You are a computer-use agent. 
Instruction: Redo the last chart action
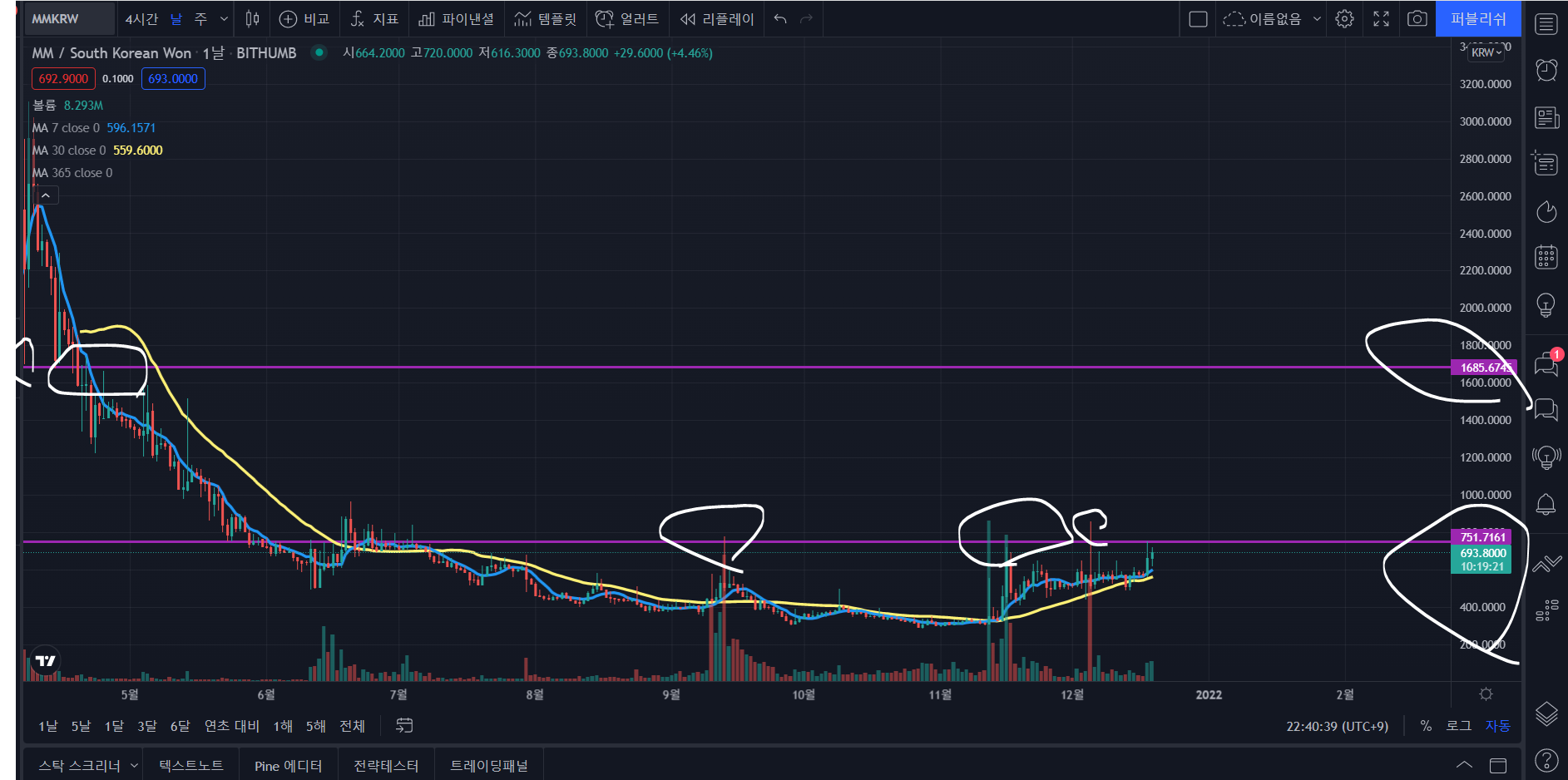[806, 18]
